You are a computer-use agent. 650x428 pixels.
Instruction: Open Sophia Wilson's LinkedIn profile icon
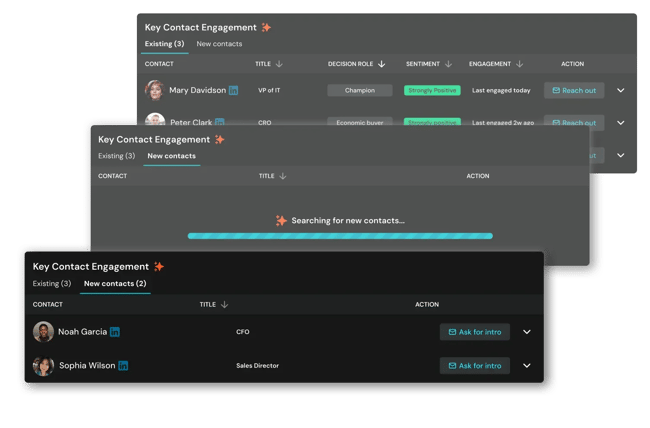(123, 366)
